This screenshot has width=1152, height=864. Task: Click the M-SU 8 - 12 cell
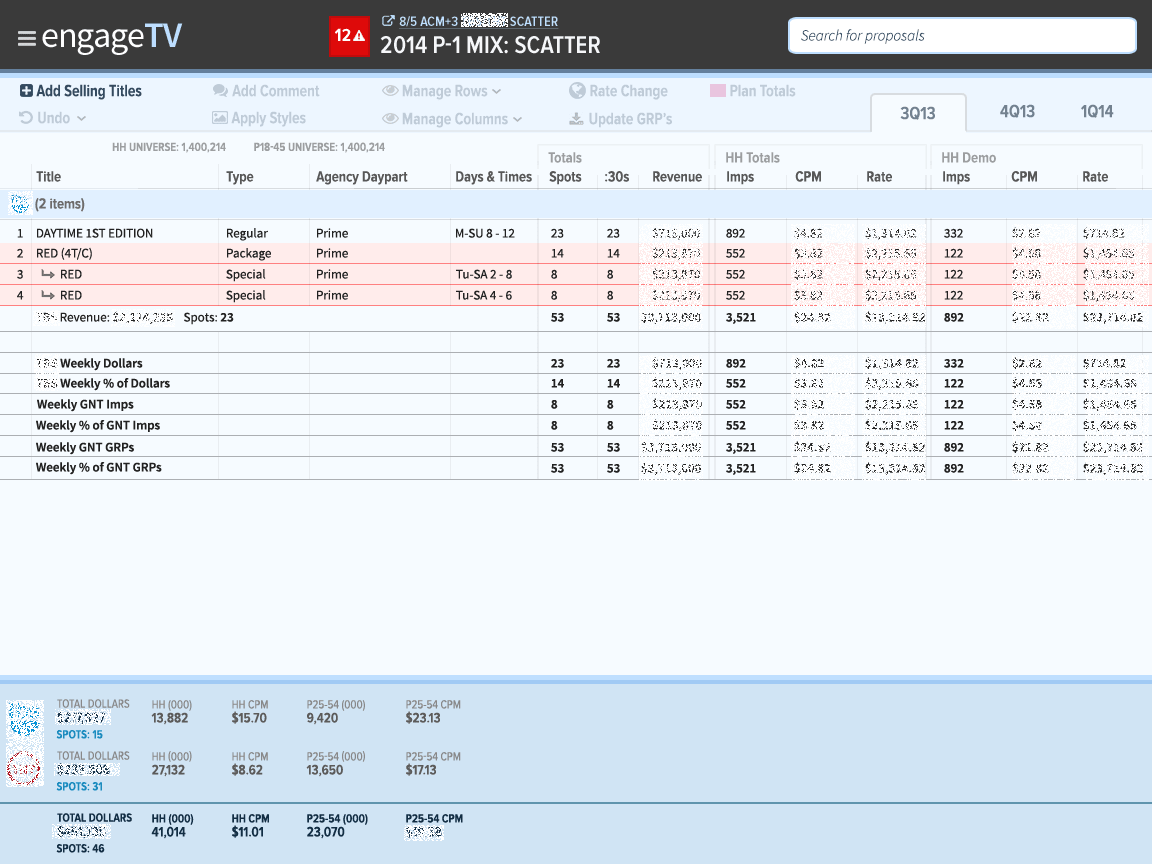(x=485, y=234)
